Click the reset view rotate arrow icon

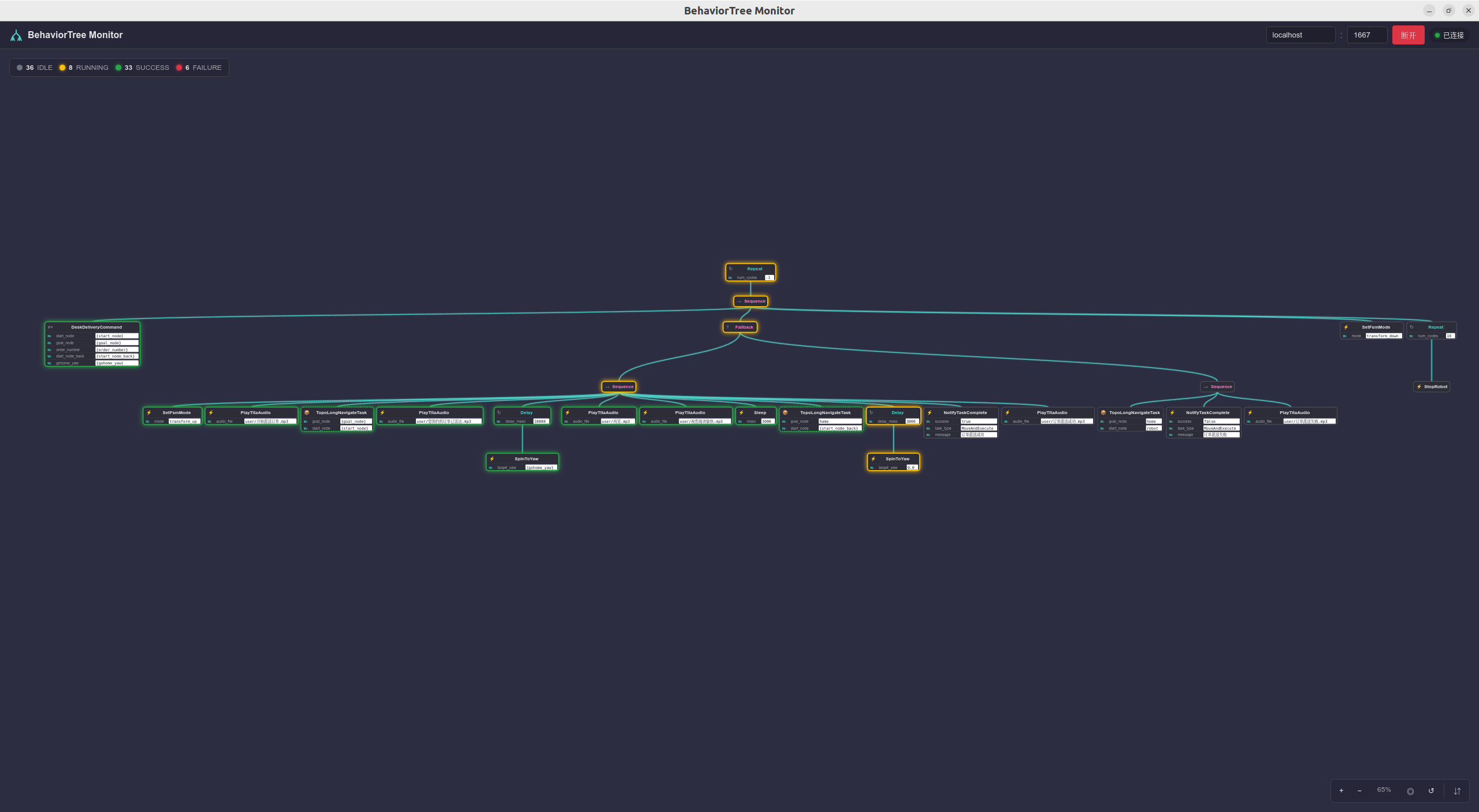point(1431,791)
